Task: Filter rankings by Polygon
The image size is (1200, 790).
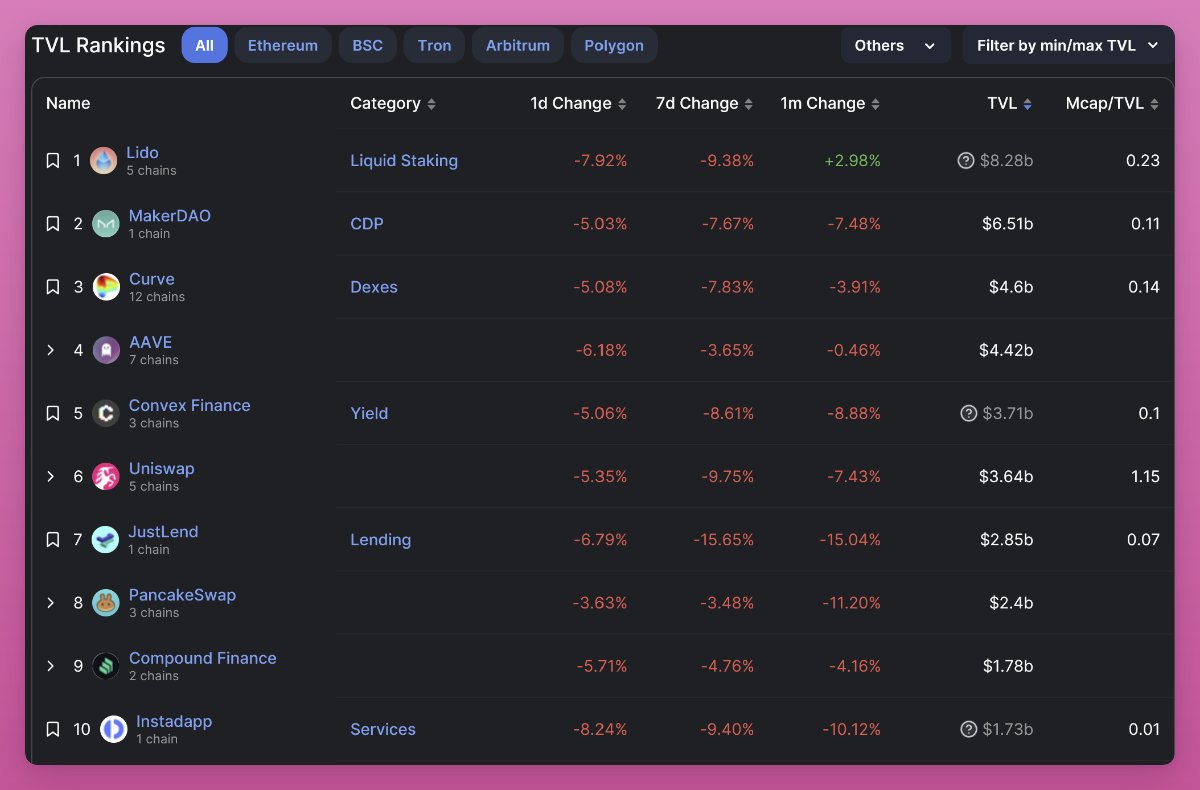Action: tap(614, 45)
